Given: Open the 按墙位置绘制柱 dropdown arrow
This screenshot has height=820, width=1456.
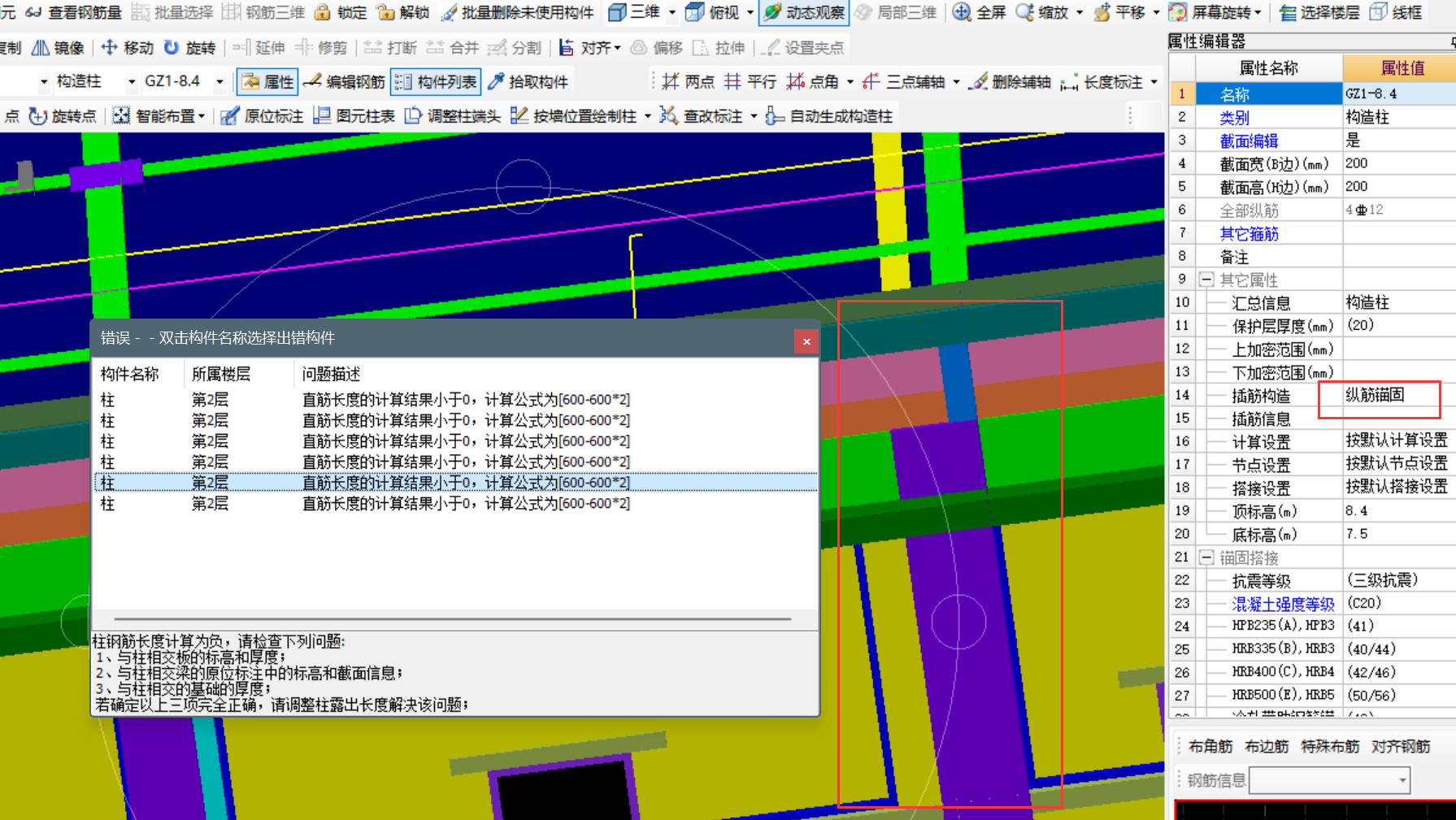Looking at the screenshot, I should point(648,116).
